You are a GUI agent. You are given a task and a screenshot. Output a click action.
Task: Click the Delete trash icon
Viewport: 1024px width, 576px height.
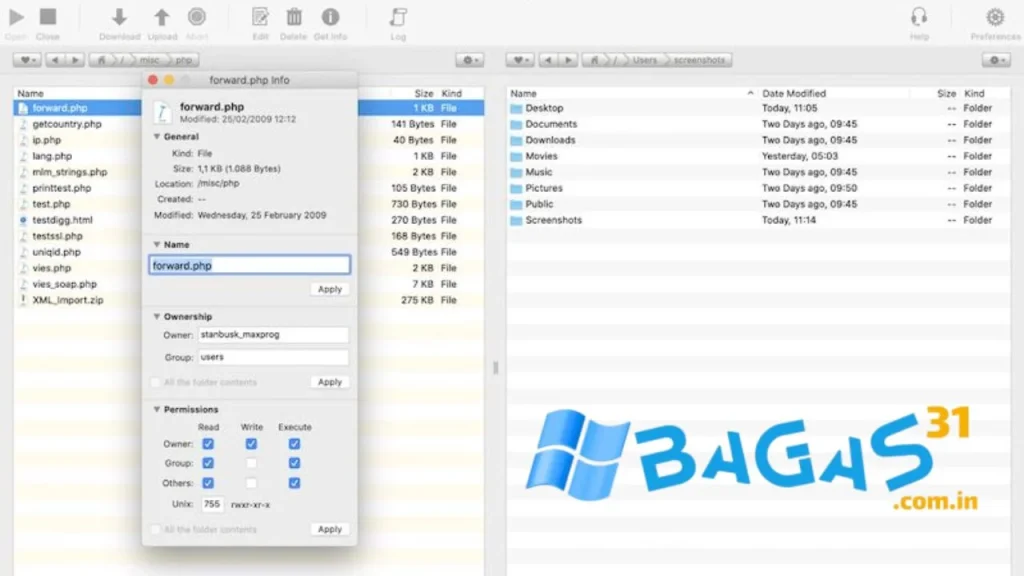click(294, 18)
